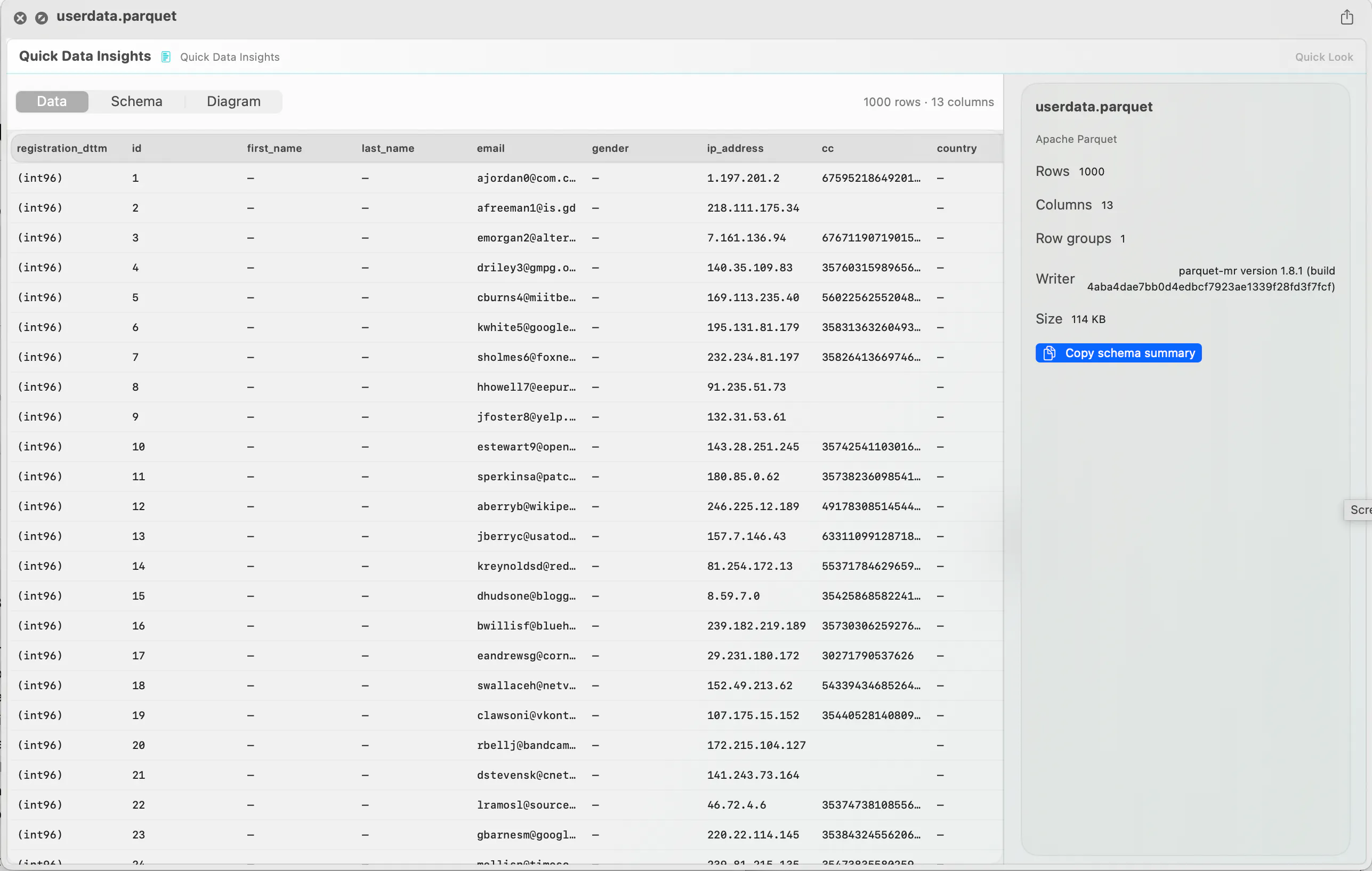Screen dimensions: 1372x871
Task: Select cc value 49178308514544…
Action: pos(871,506)
